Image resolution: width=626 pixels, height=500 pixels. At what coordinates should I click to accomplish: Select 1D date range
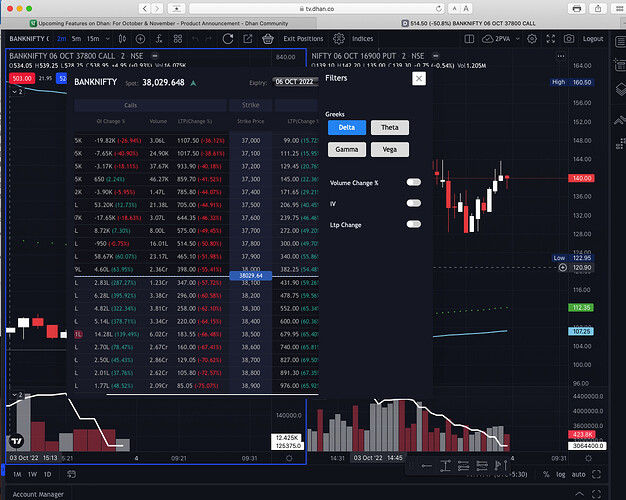tap(48, 474)
